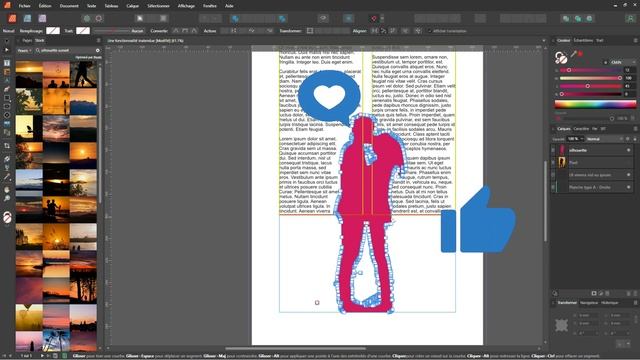This screenshot has width=640, height=360.
Task: Switch to the Caractère tab
Action: (581, 129)
